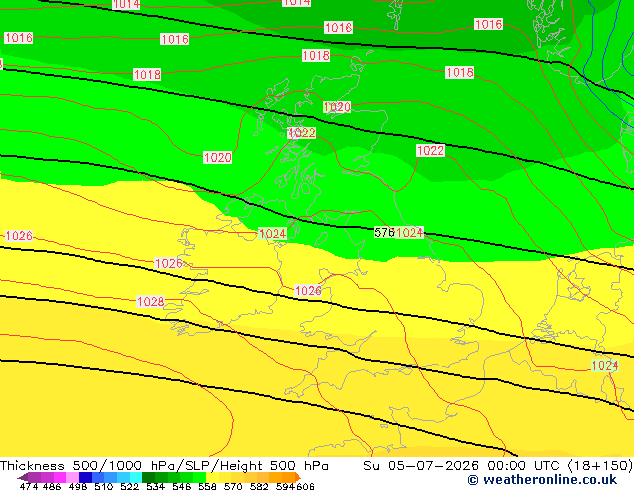Viewport: 634px width, 490px height.
Task: Click the bright yellow legend swatch
Action: tap(212, 477)
